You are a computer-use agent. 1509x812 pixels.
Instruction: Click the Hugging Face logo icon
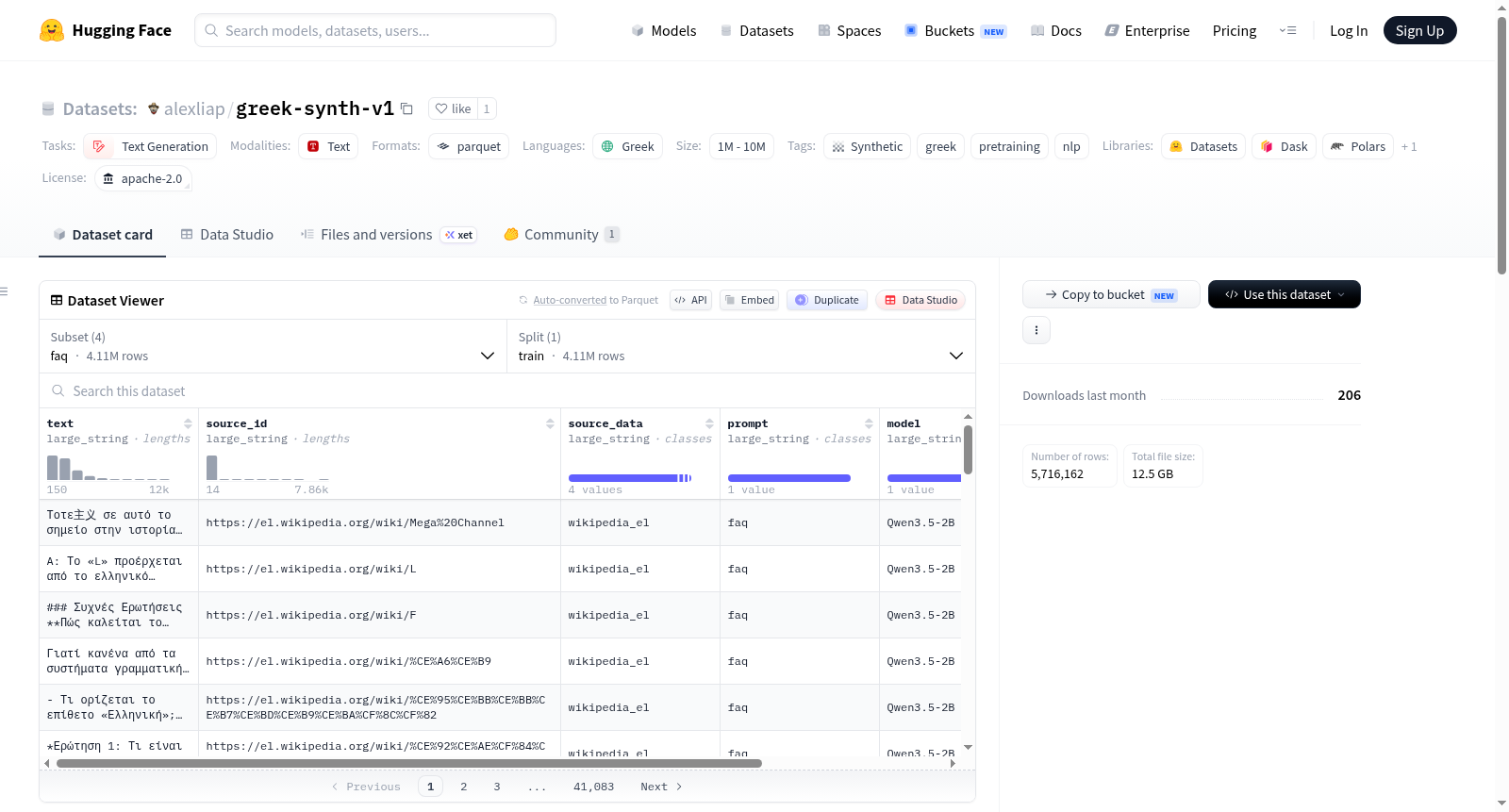(52, 30)
